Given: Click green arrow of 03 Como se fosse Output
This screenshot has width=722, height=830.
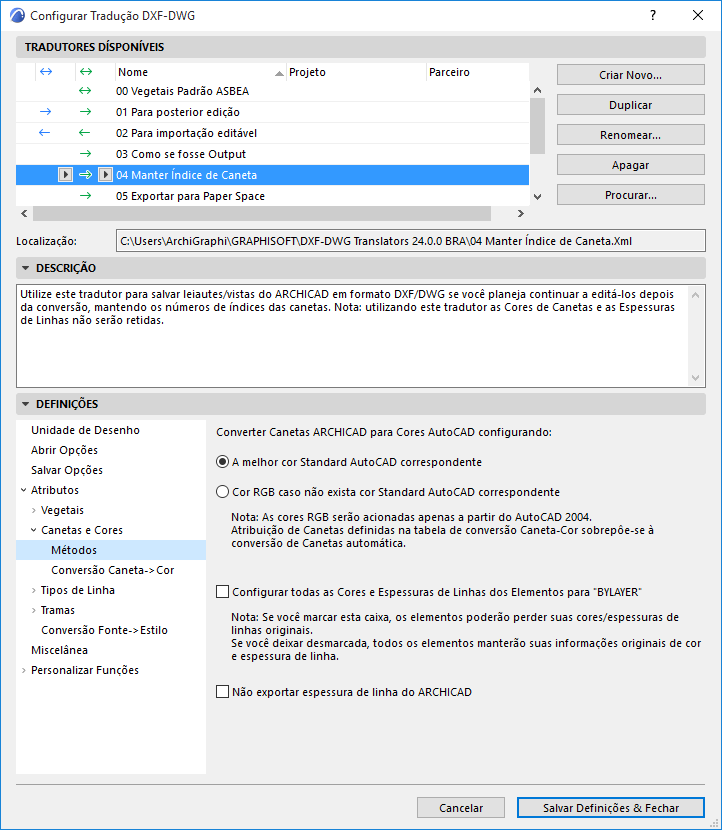Looking at the screenshot, I should (x=85, y=154).
